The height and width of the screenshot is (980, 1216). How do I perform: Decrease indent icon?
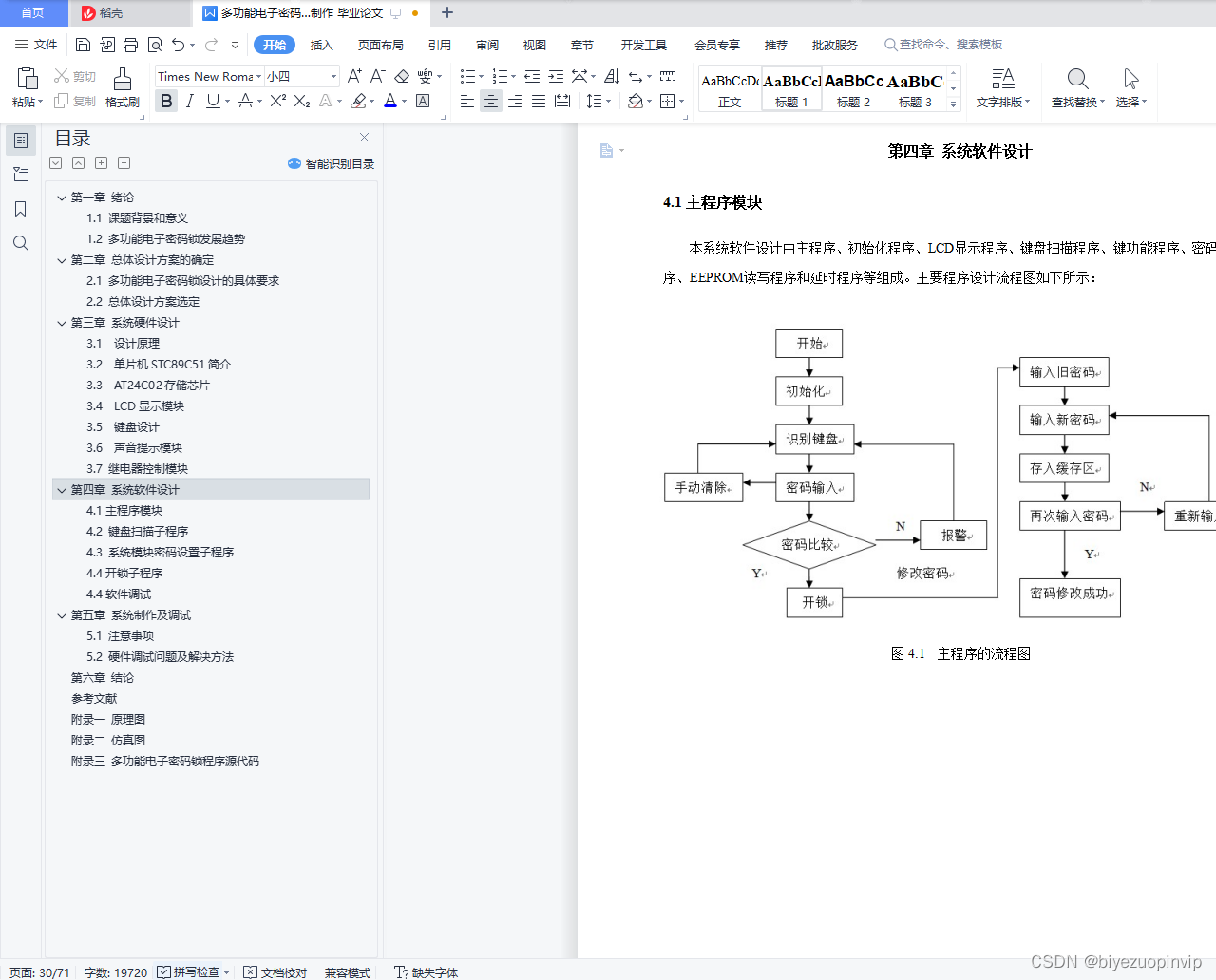click(532, 76)
